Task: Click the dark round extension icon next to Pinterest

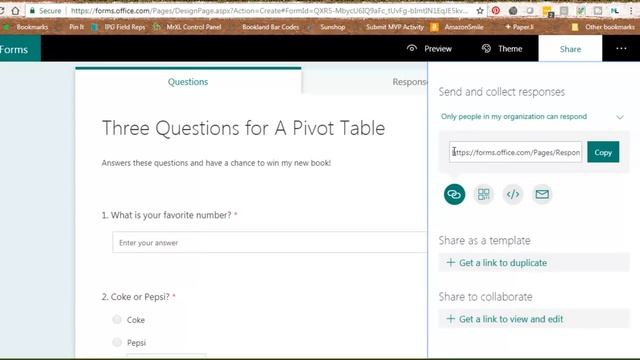Action: [513, 11]
